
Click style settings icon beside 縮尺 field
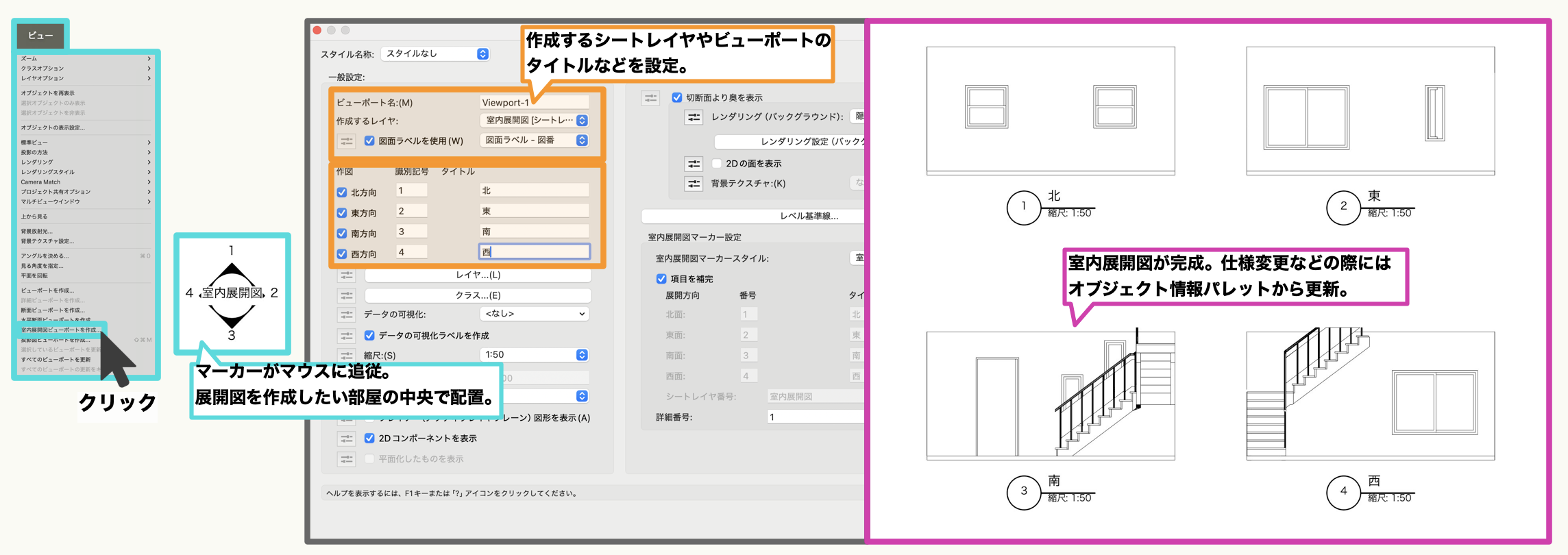347,355
